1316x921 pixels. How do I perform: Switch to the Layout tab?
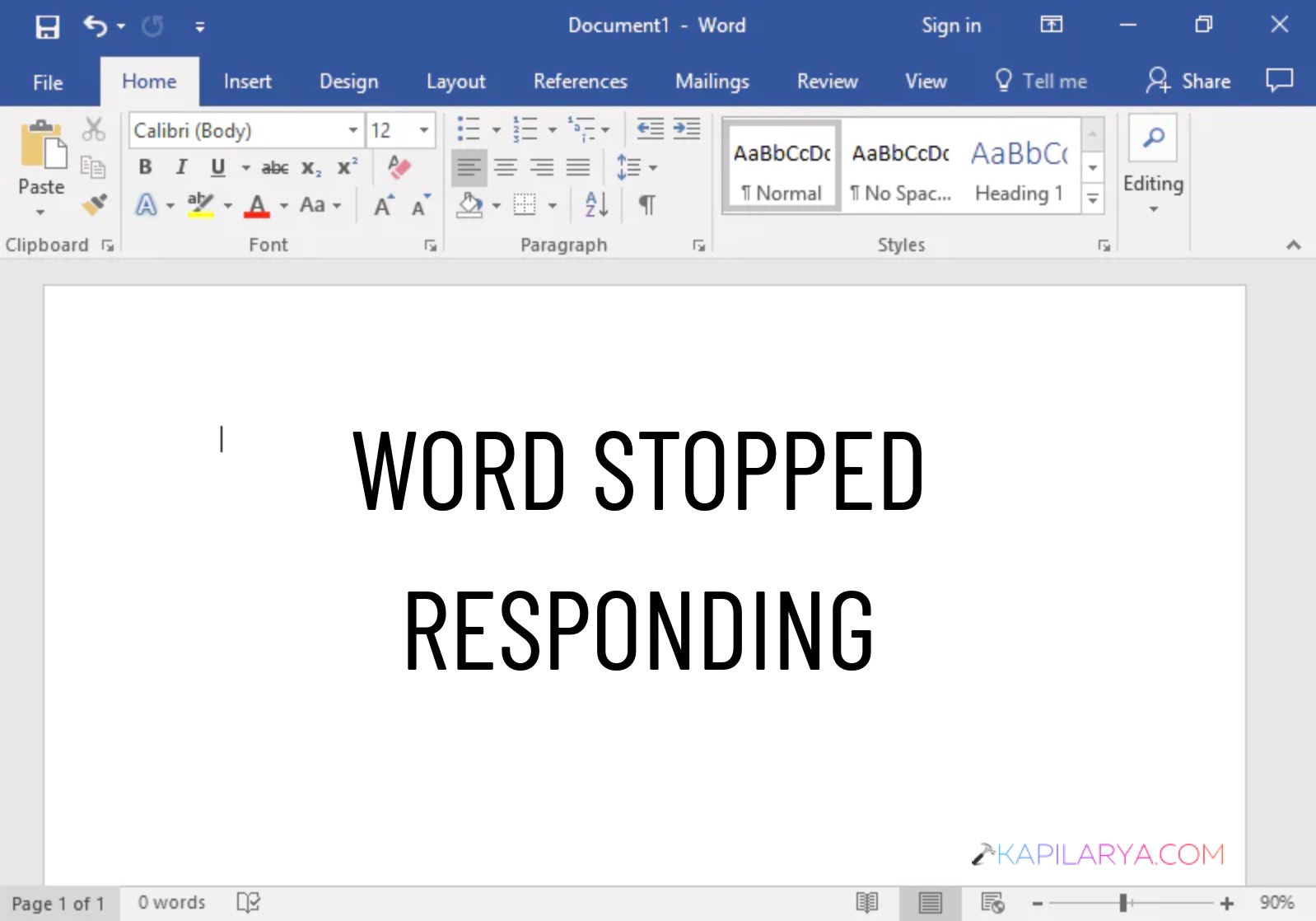455,82
